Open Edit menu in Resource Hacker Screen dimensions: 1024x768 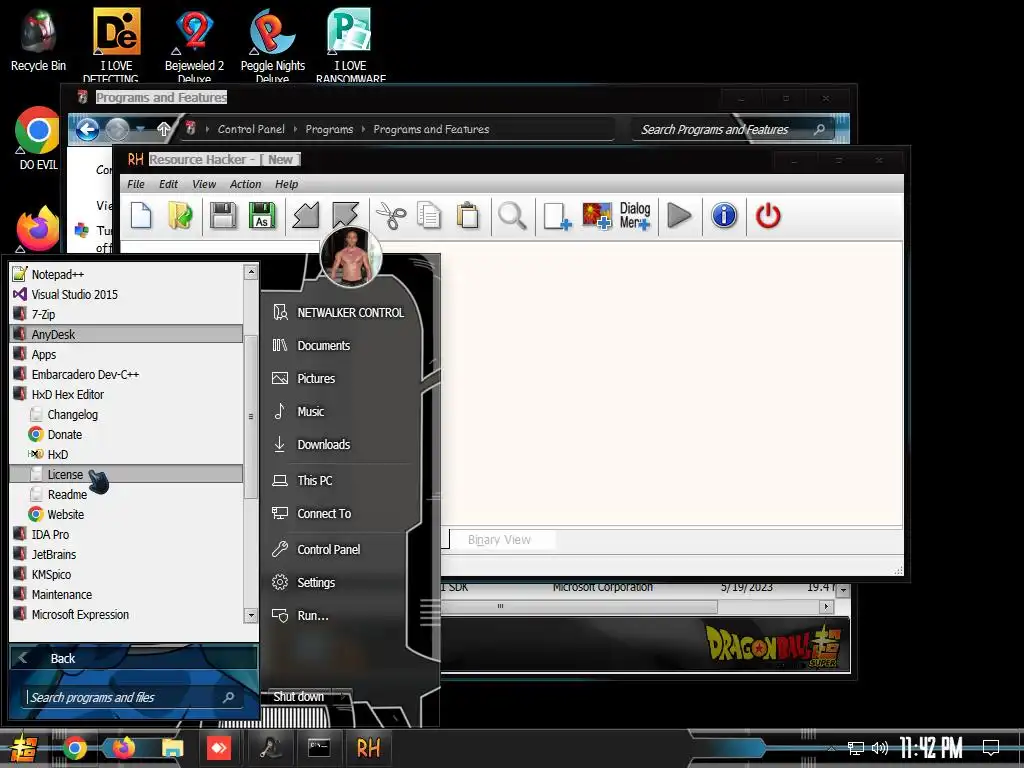(x=168, y=184)
